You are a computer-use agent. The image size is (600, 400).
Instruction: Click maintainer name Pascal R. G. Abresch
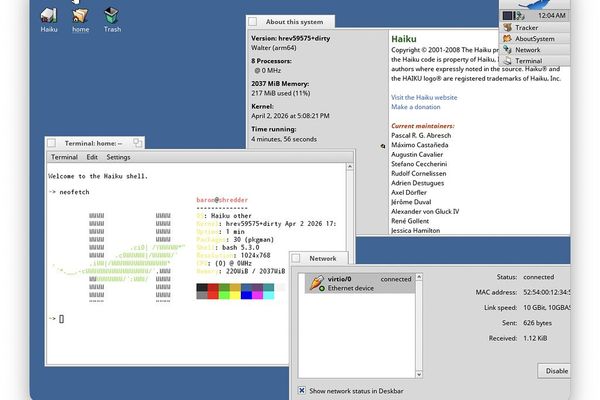421,136
